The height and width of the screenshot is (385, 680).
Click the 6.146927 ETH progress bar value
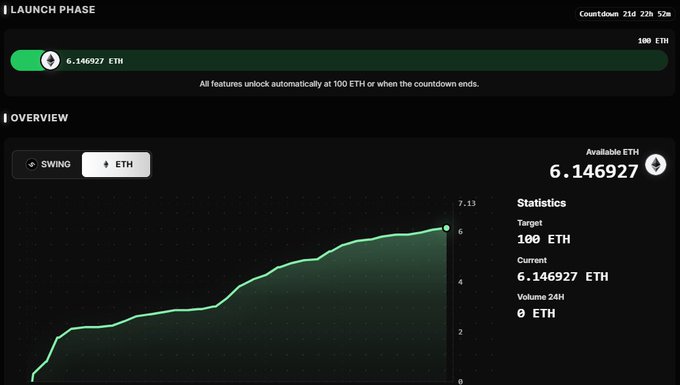coord(95,61)
